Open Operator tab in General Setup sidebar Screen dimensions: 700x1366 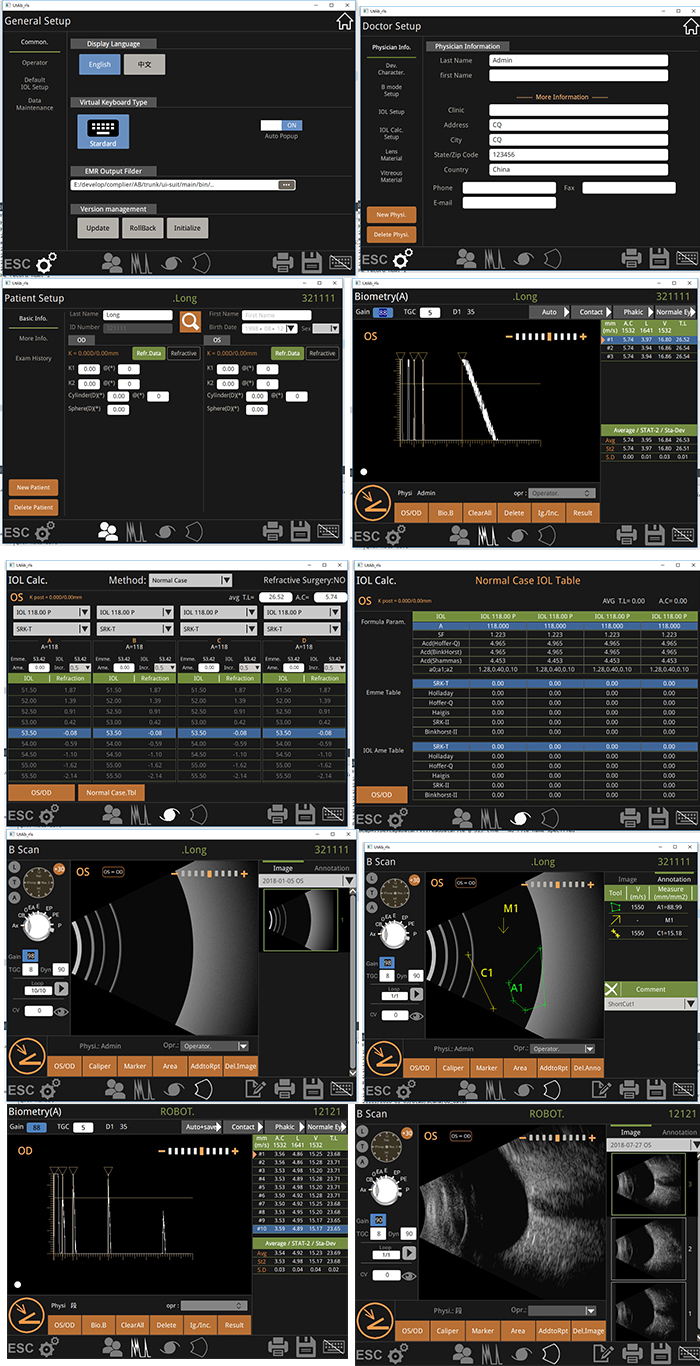coord(34,62)
